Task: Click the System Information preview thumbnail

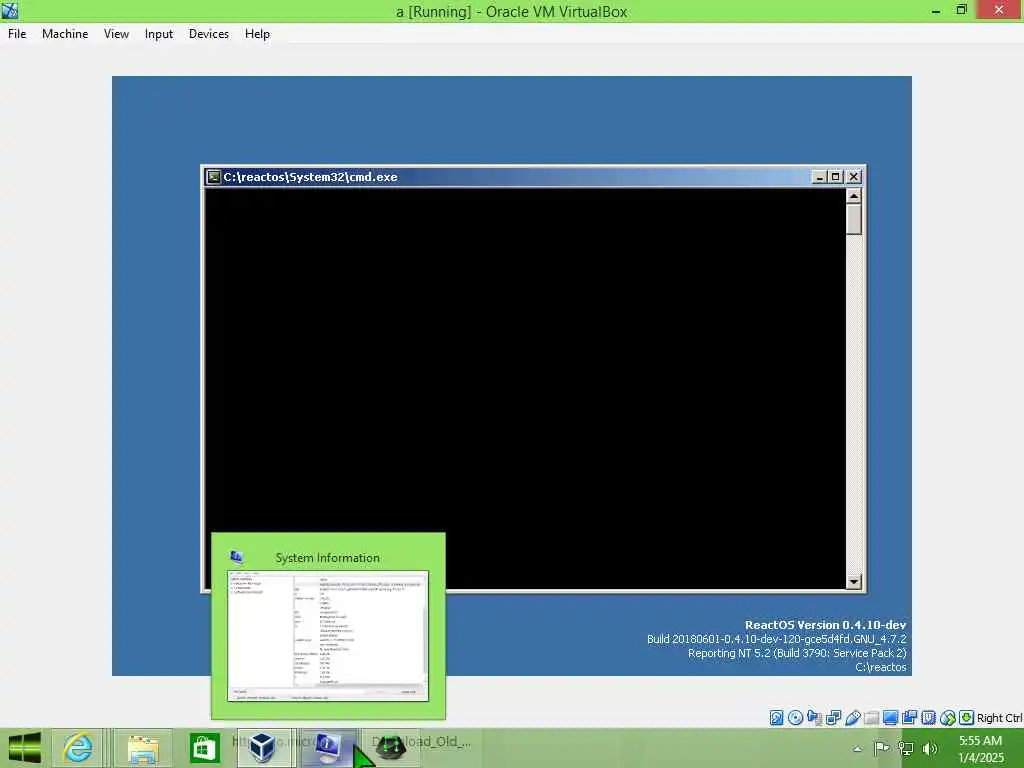Action: pyautogui.click(x=328, y=636)
